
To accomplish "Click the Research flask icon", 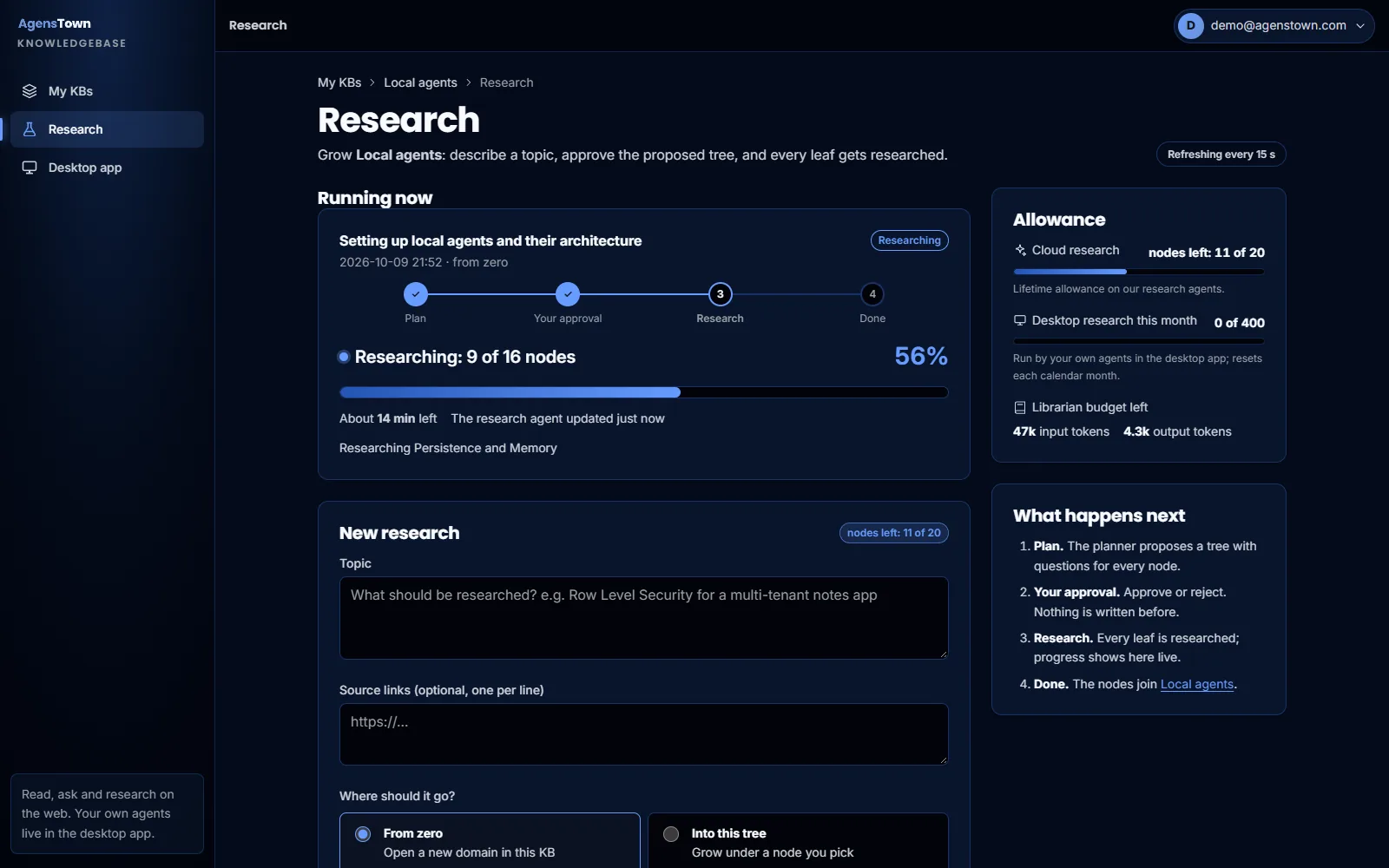I will pyautogui.click(x=30, y=129).
